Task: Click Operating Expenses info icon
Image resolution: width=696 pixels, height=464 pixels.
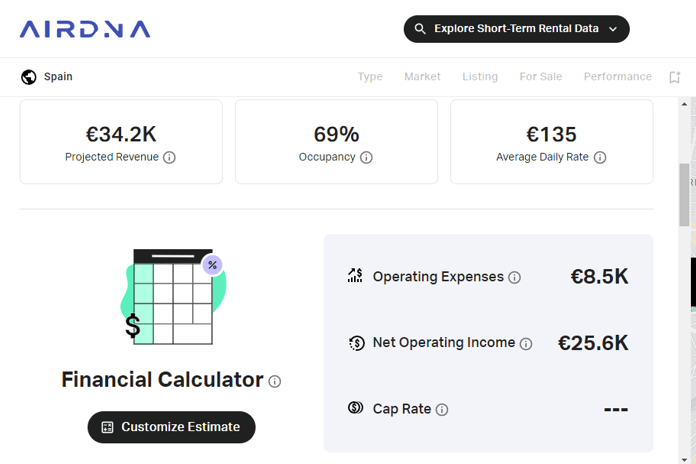Action: coord(515,278)
